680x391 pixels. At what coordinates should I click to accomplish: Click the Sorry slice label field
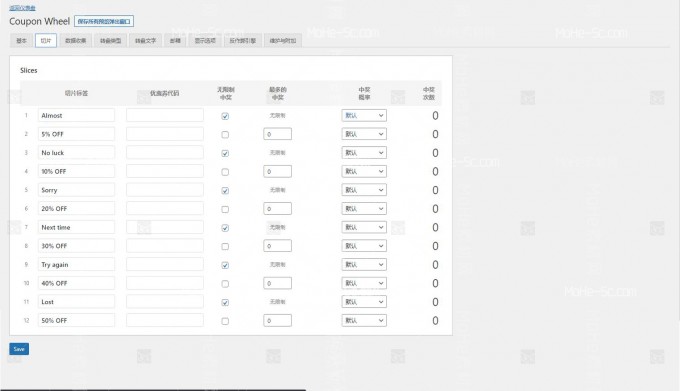point(76,190)
